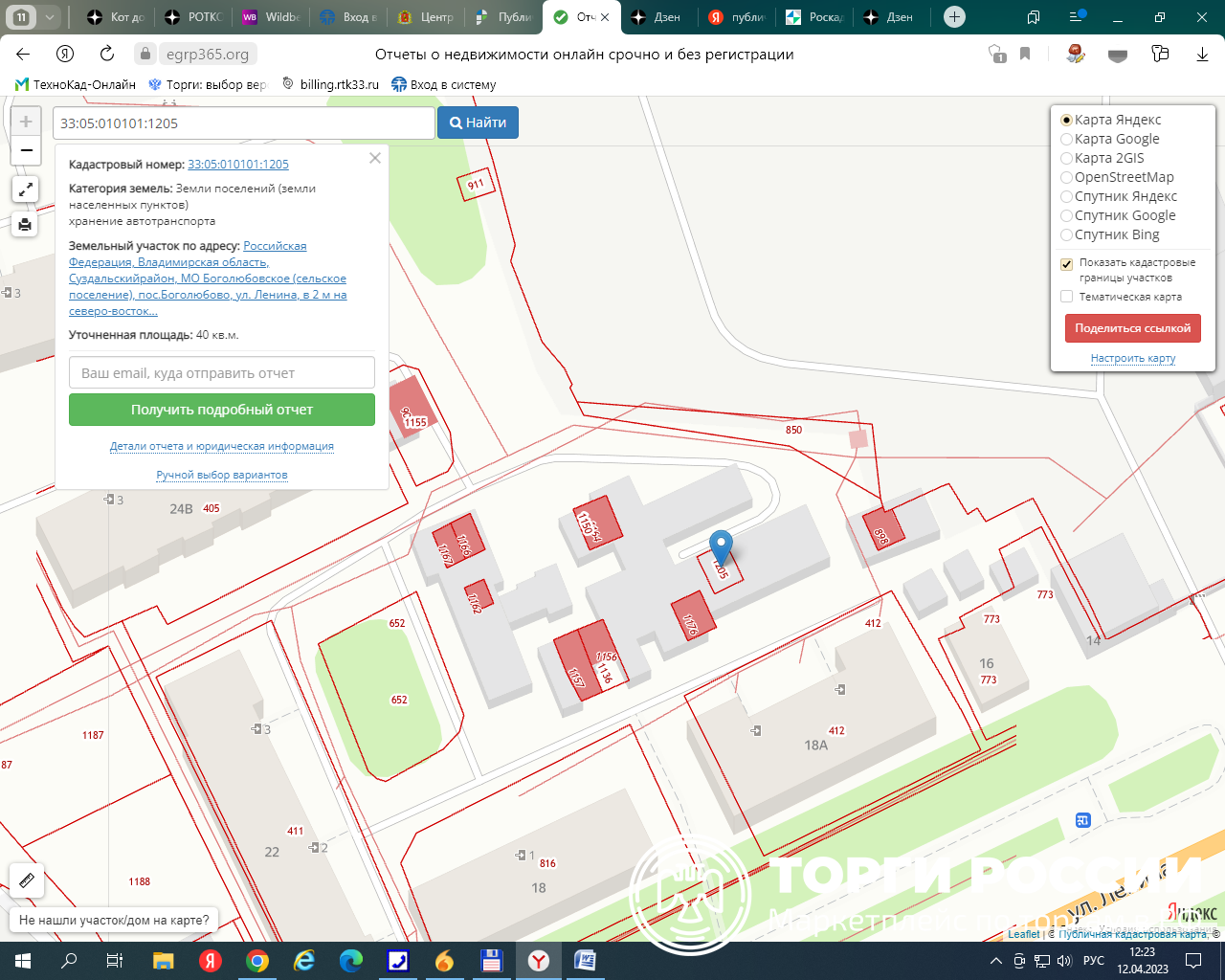
Task: Open browser downloads icon
Action: coord(1202,55)
